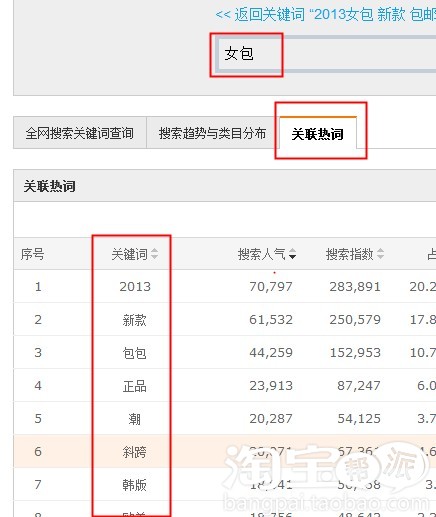
Task: Sort by 搜索人气 column arrow icon
Action: [292, 254]
